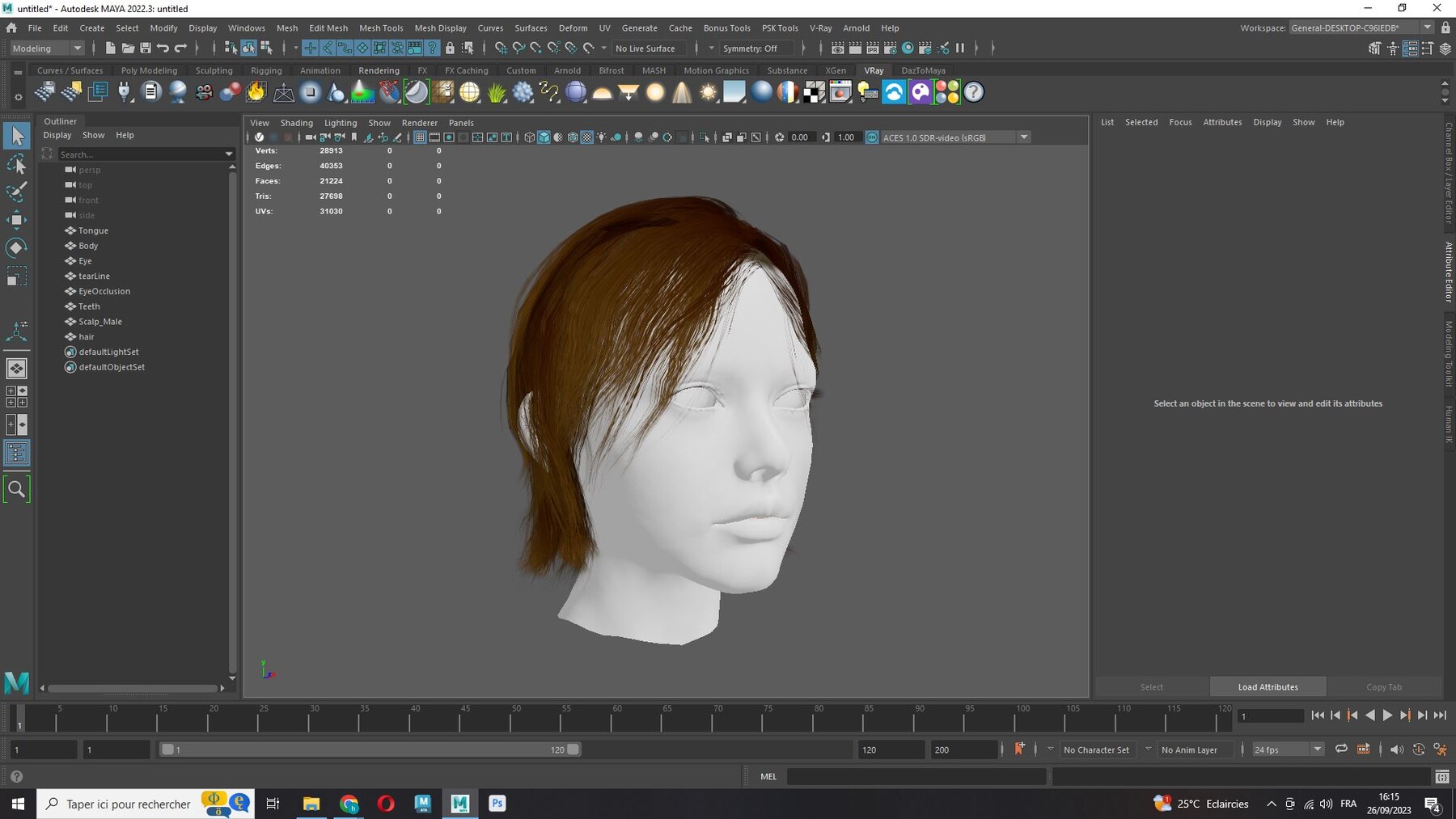Click the Outliner horizontal scrollbar
This screenshot has width=1456, height=819.
coord(133,688)
